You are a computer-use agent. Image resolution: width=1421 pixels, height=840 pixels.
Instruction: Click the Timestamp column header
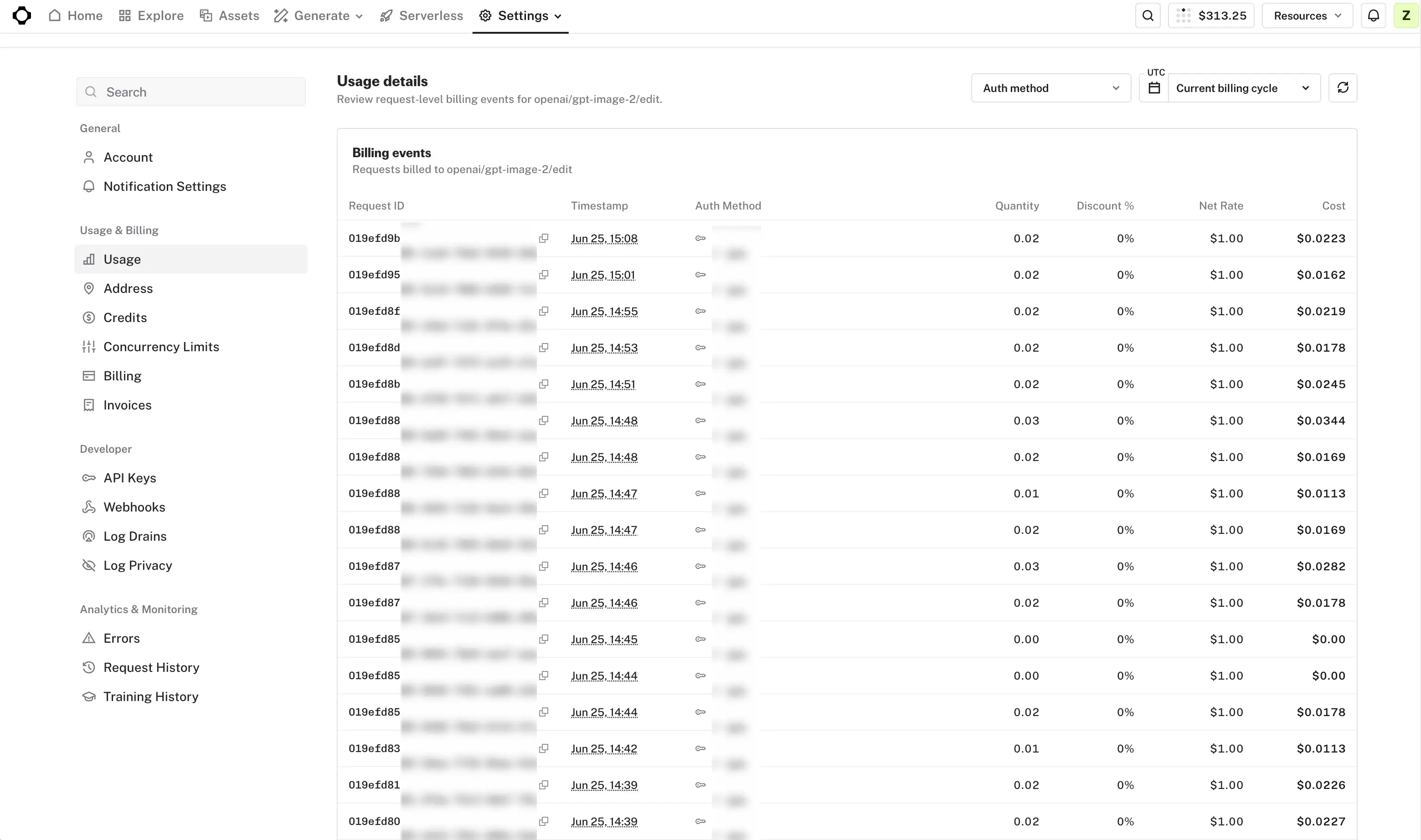(x=599, y=205)
